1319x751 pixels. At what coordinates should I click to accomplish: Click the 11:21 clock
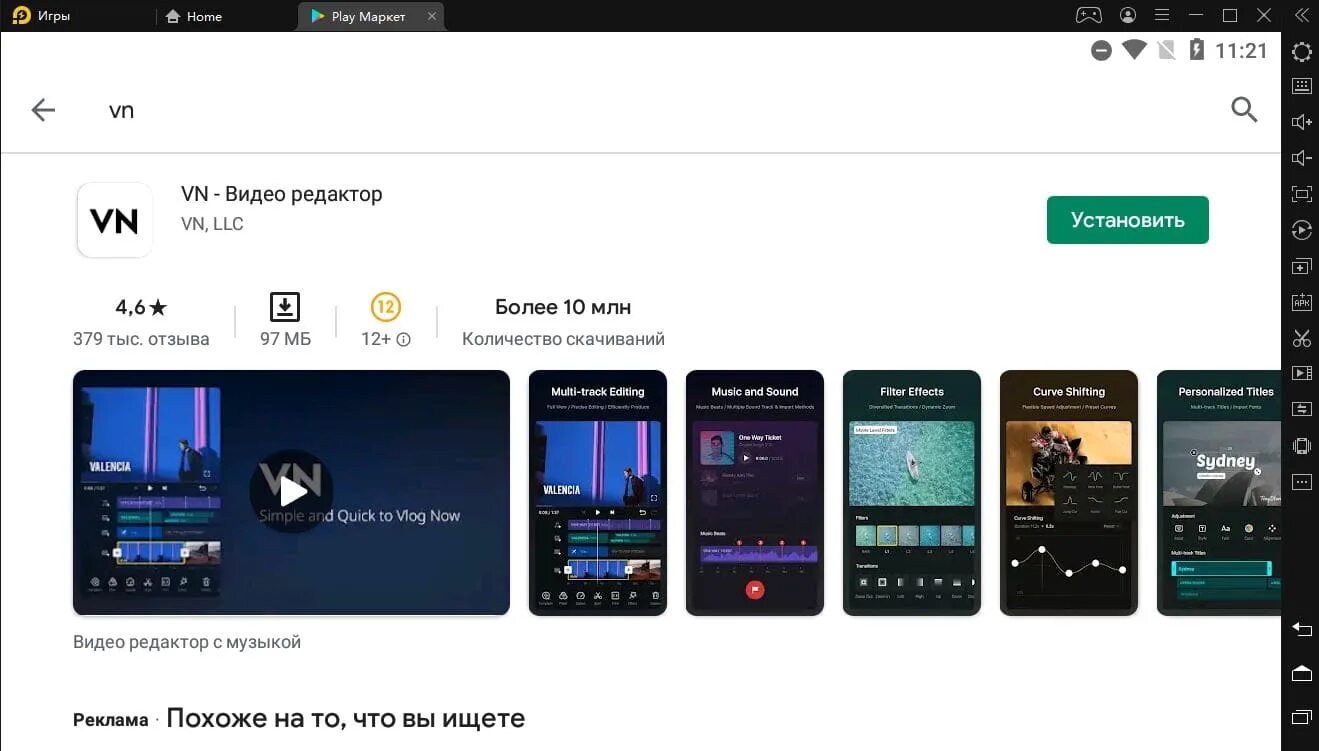[x=1241, y=51]
